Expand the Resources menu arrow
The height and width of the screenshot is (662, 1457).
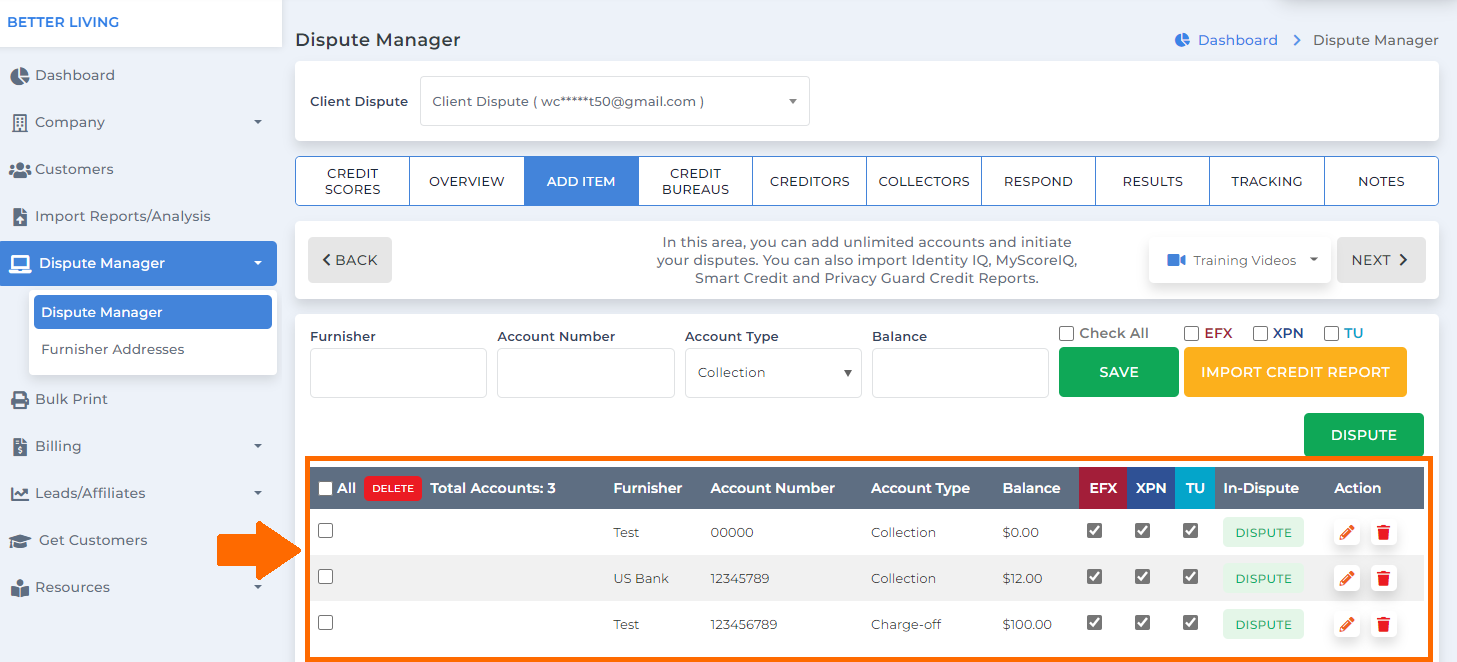[x=258, y=588]
